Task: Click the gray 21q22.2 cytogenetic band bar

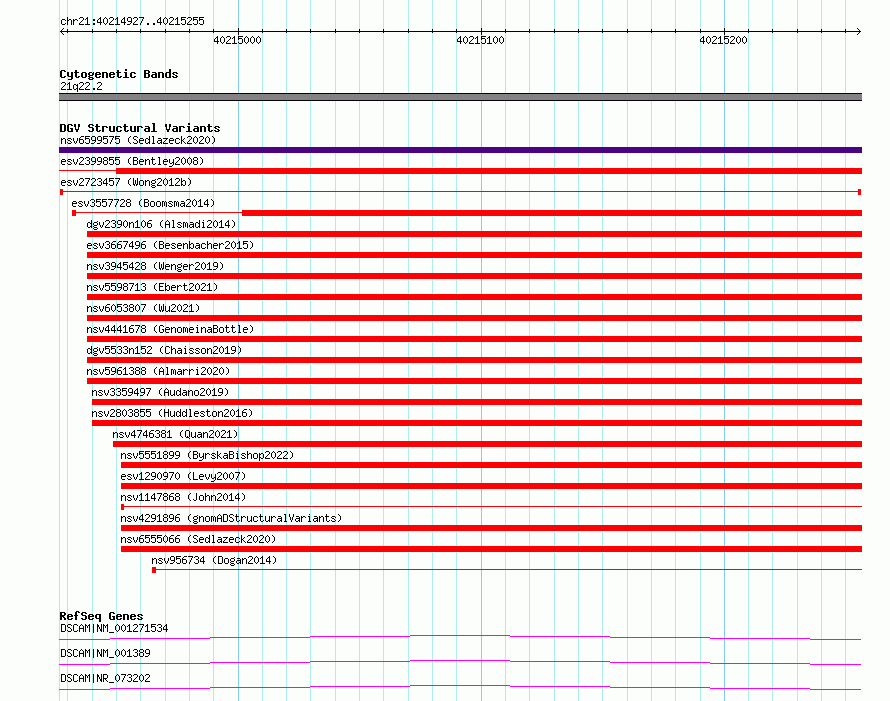Action: tap(460, 97)
